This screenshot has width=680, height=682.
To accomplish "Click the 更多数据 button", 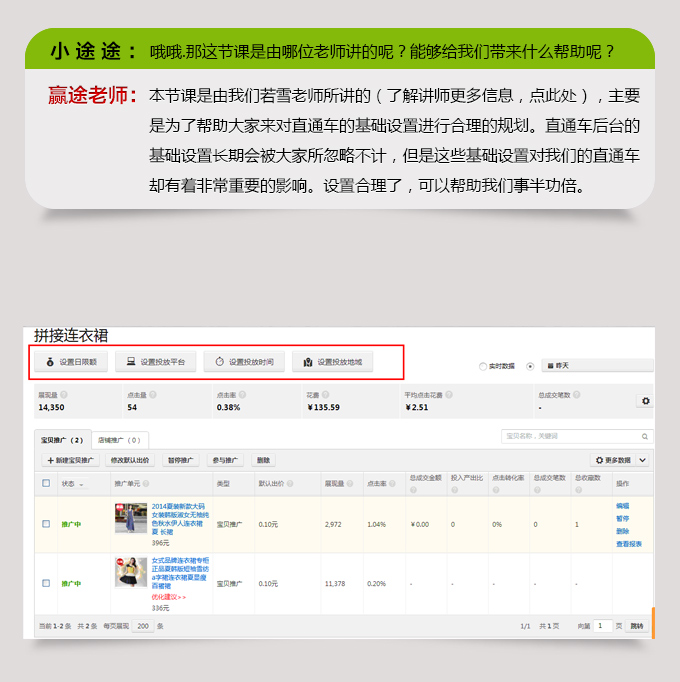I will point(613,460).
